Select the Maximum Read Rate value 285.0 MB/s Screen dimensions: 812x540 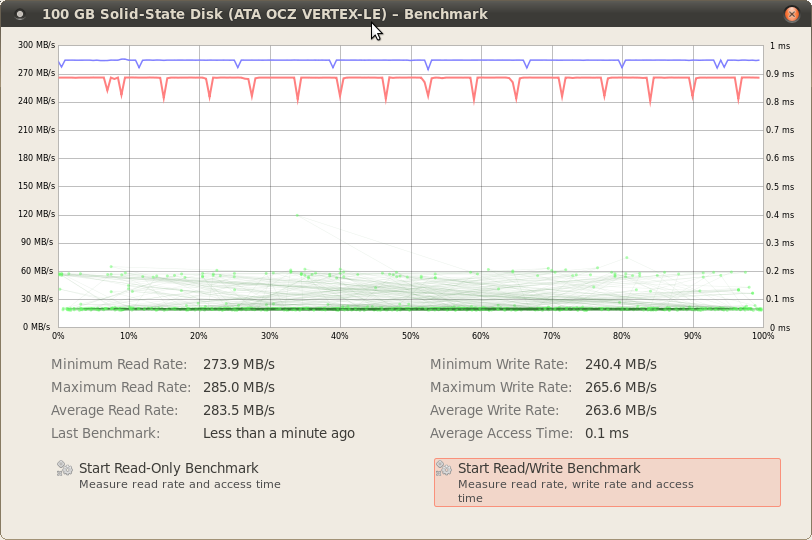(239, 387)
